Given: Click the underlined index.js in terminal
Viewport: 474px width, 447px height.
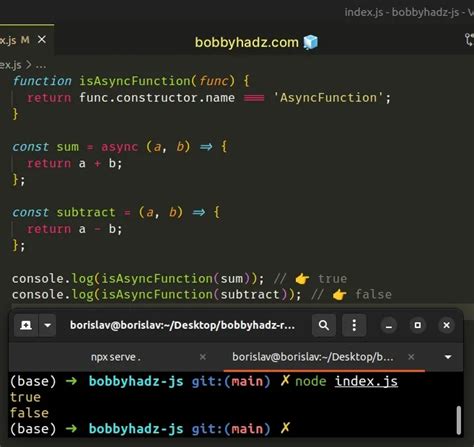Looking at the screenshot, I should (366, 381).
